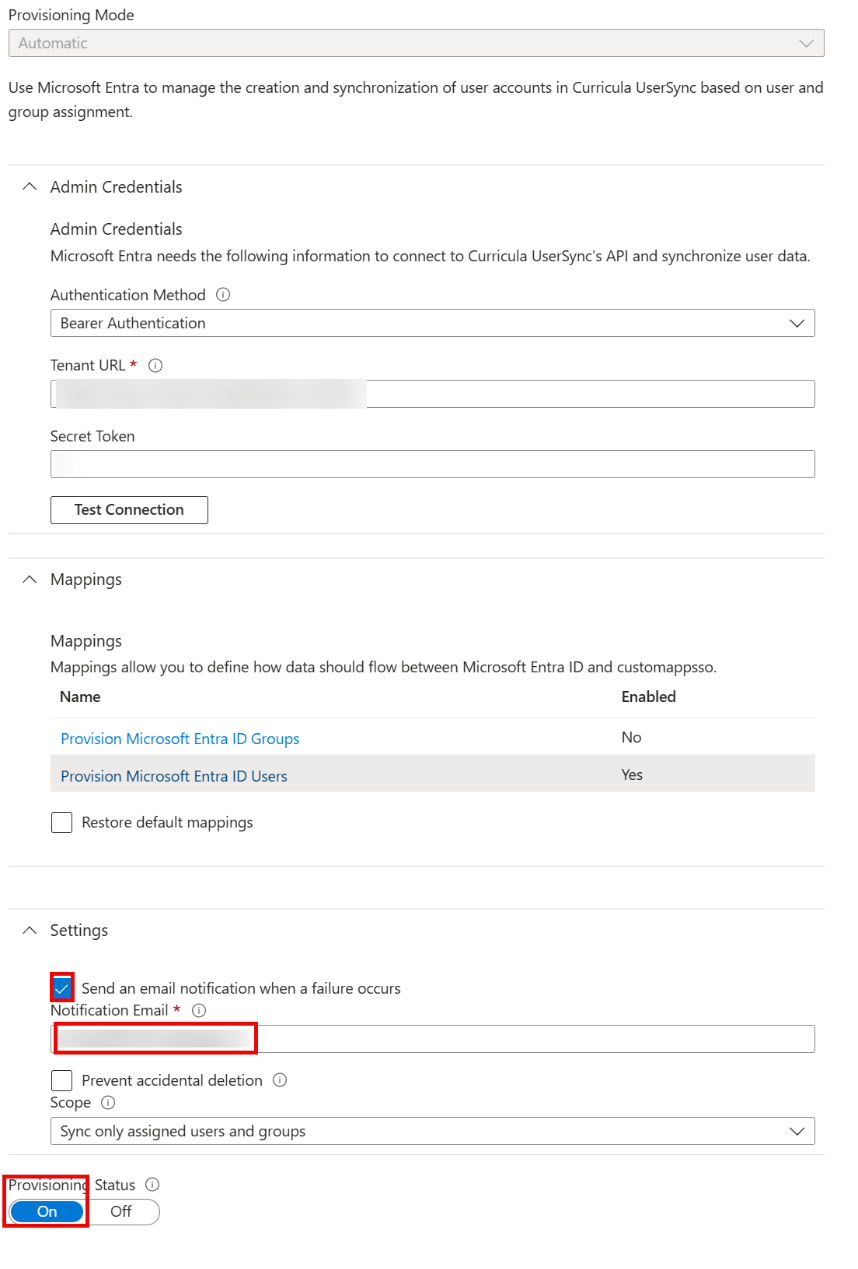Viewport: 858px width, 1269px height.
Task: Click the info icon beside Authentication Method
Action: tap(223, 294)
